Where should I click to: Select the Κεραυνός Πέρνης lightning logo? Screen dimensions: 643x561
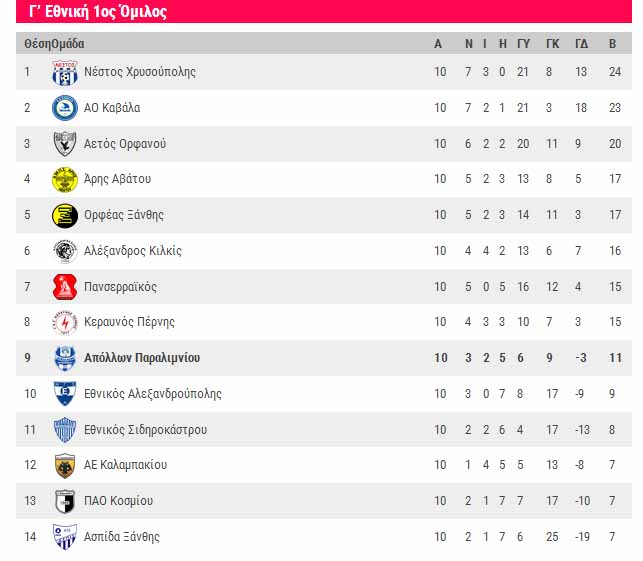65,322
